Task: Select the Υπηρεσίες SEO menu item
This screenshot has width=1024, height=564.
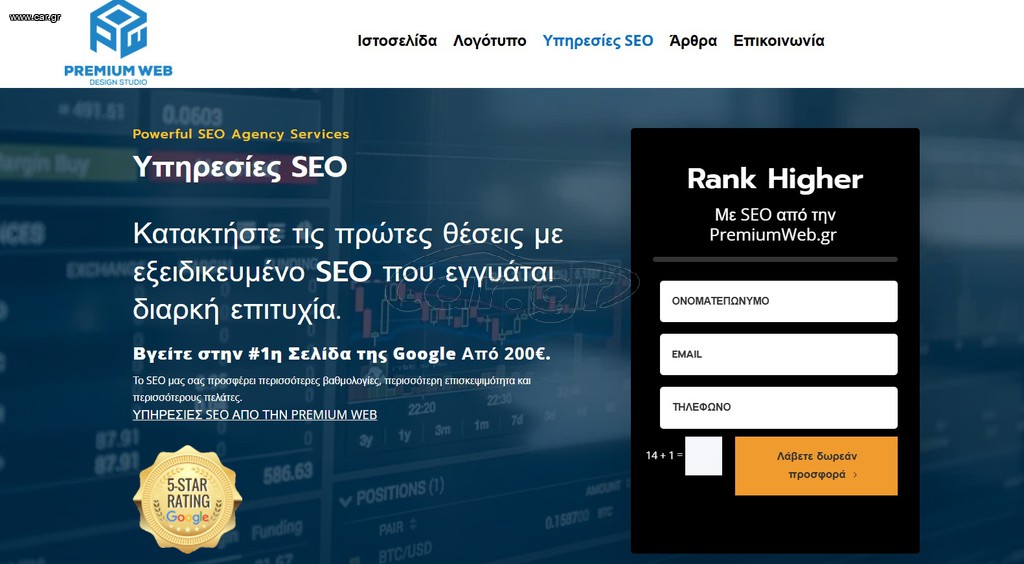Action: tap(598, 40)
